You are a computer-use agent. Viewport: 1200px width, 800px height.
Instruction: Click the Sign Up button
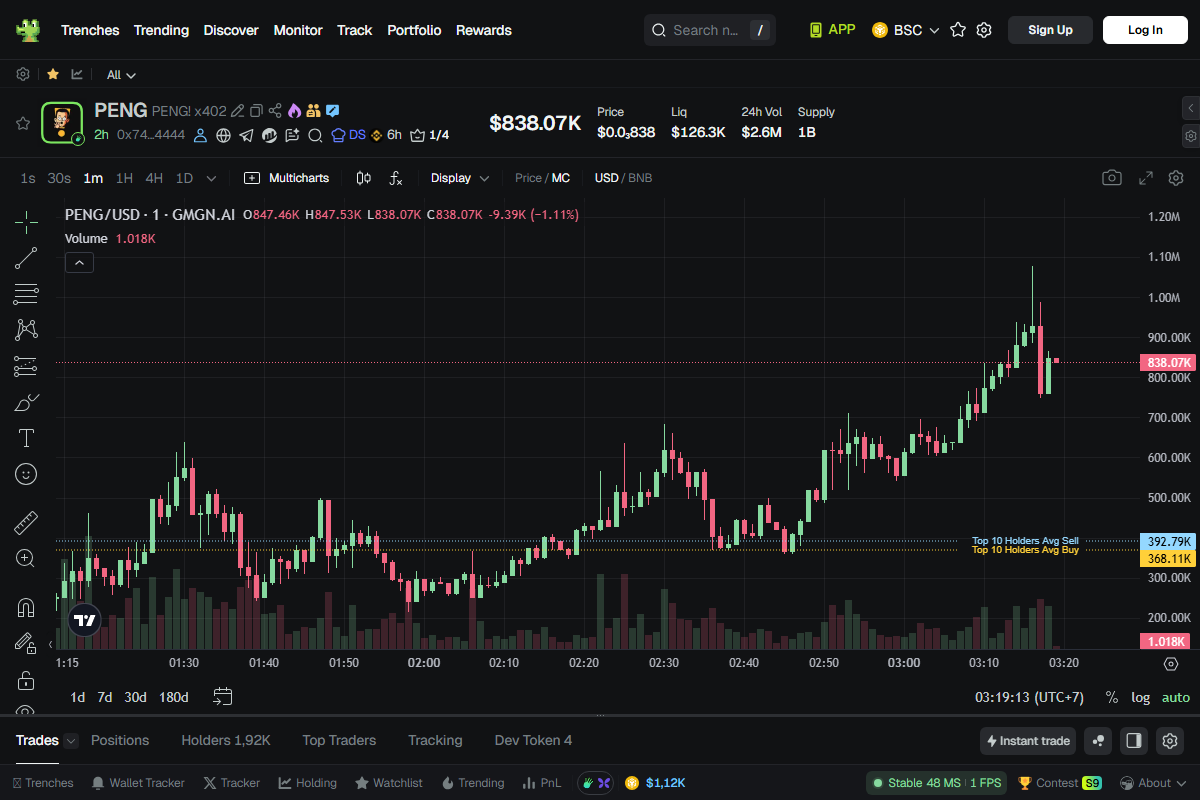pos(1050,30)
